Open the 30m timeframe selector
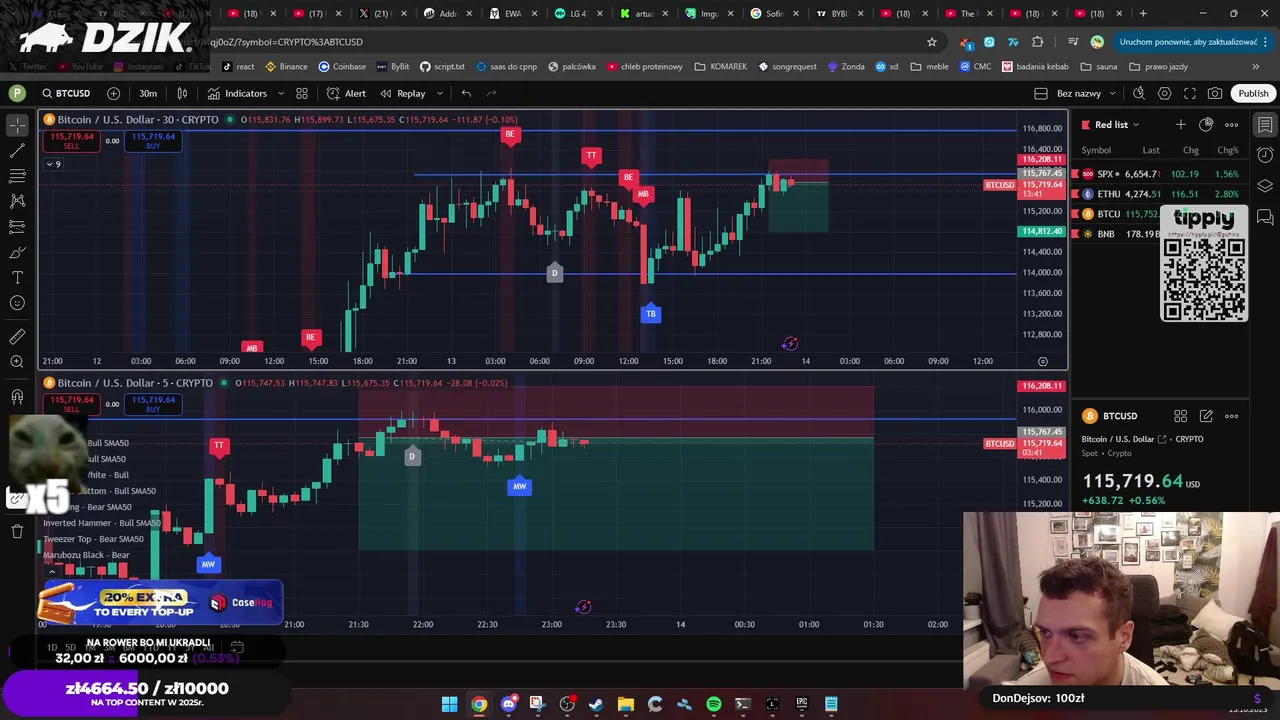 point(148,93)
